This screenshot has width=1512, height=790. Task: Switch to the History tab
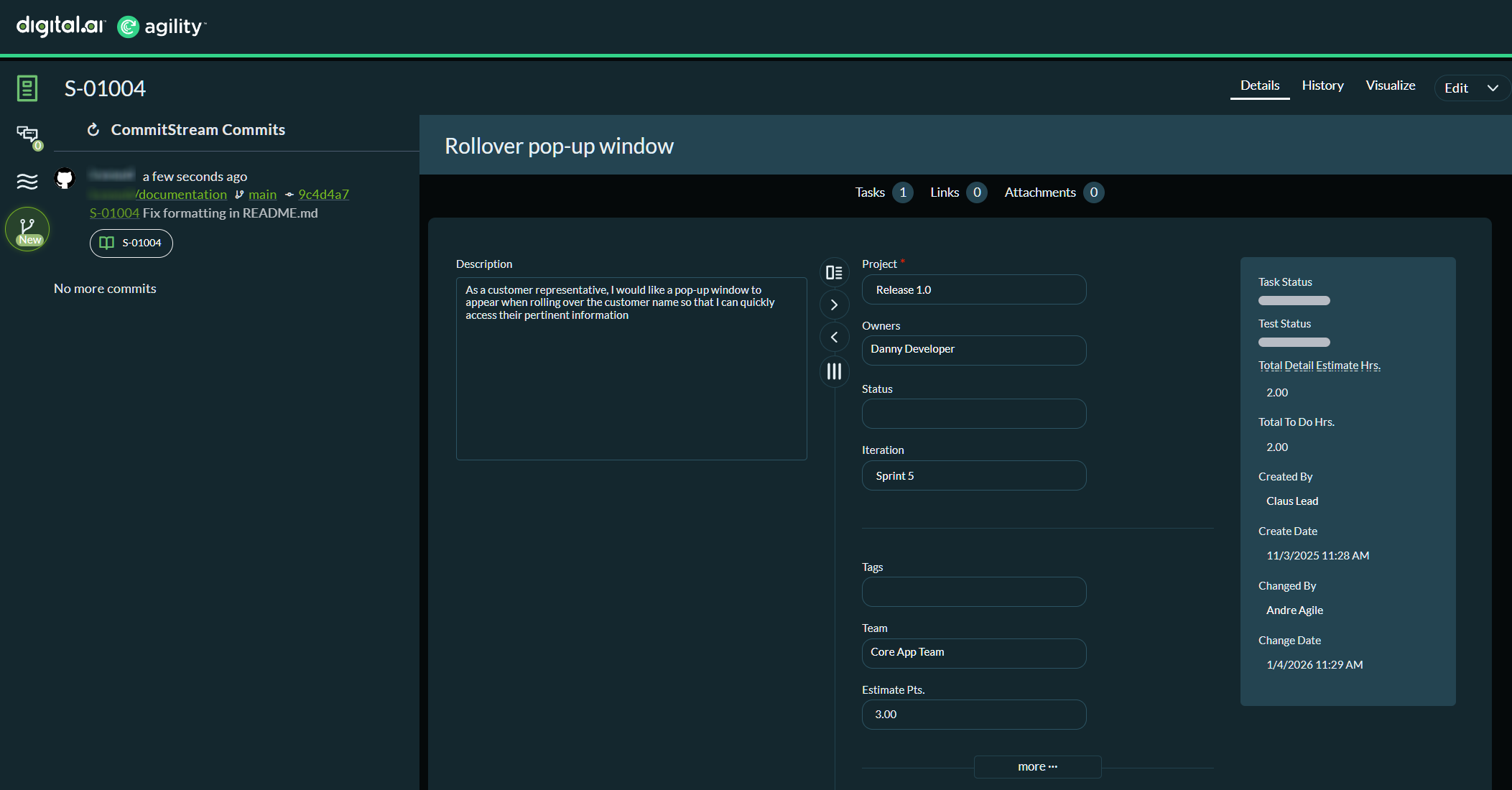(x=1322, y=85)
